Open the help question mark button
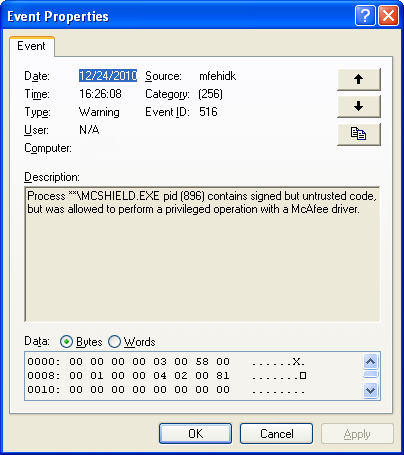Screen dimensions: 404x455 pos(365,16)
